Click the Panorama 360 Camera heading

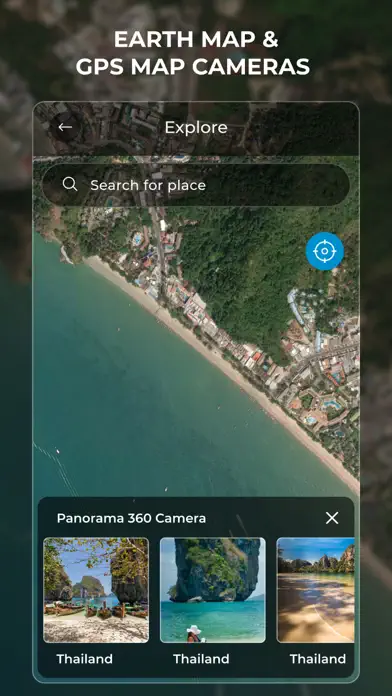[x=131, y=518]
